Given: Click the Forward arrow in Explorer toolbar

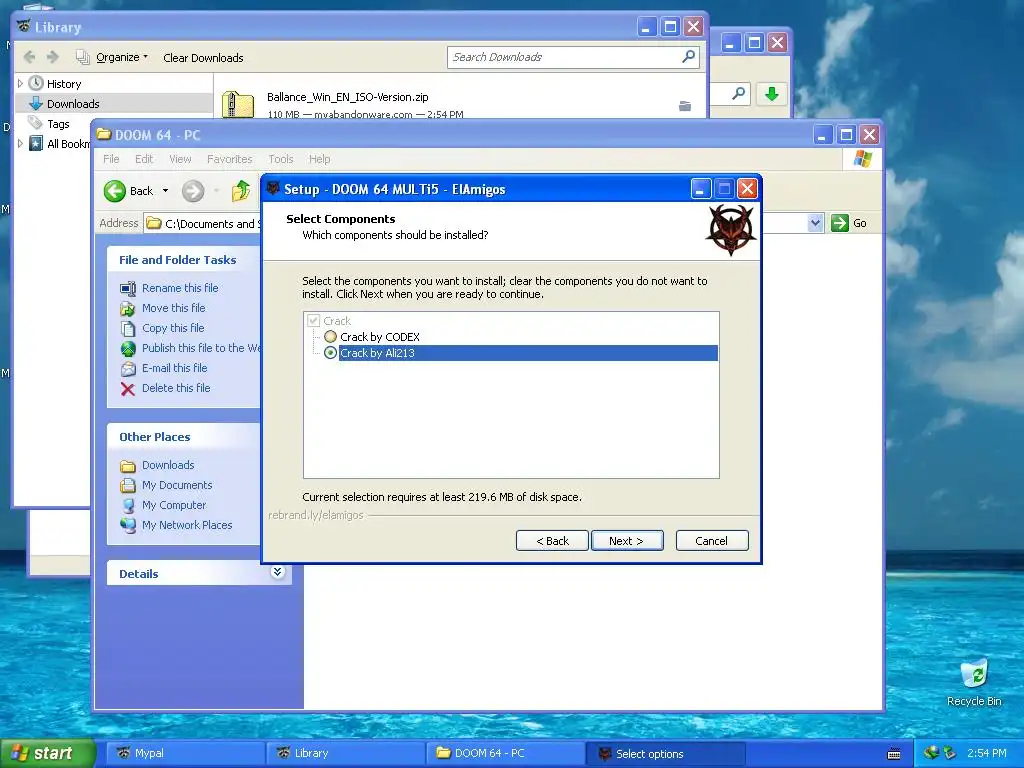Looking at the screenshot, I should click(x=193, y=191).
